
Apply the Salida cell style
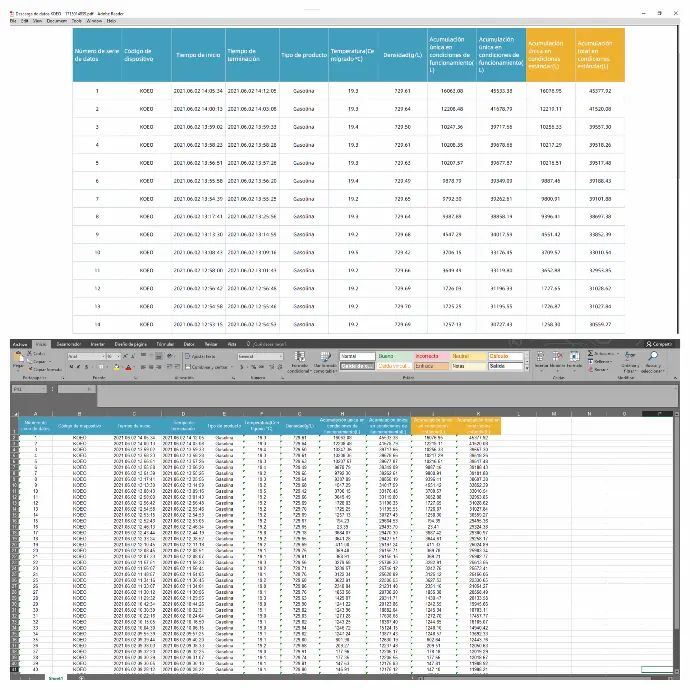pos(506,366)
